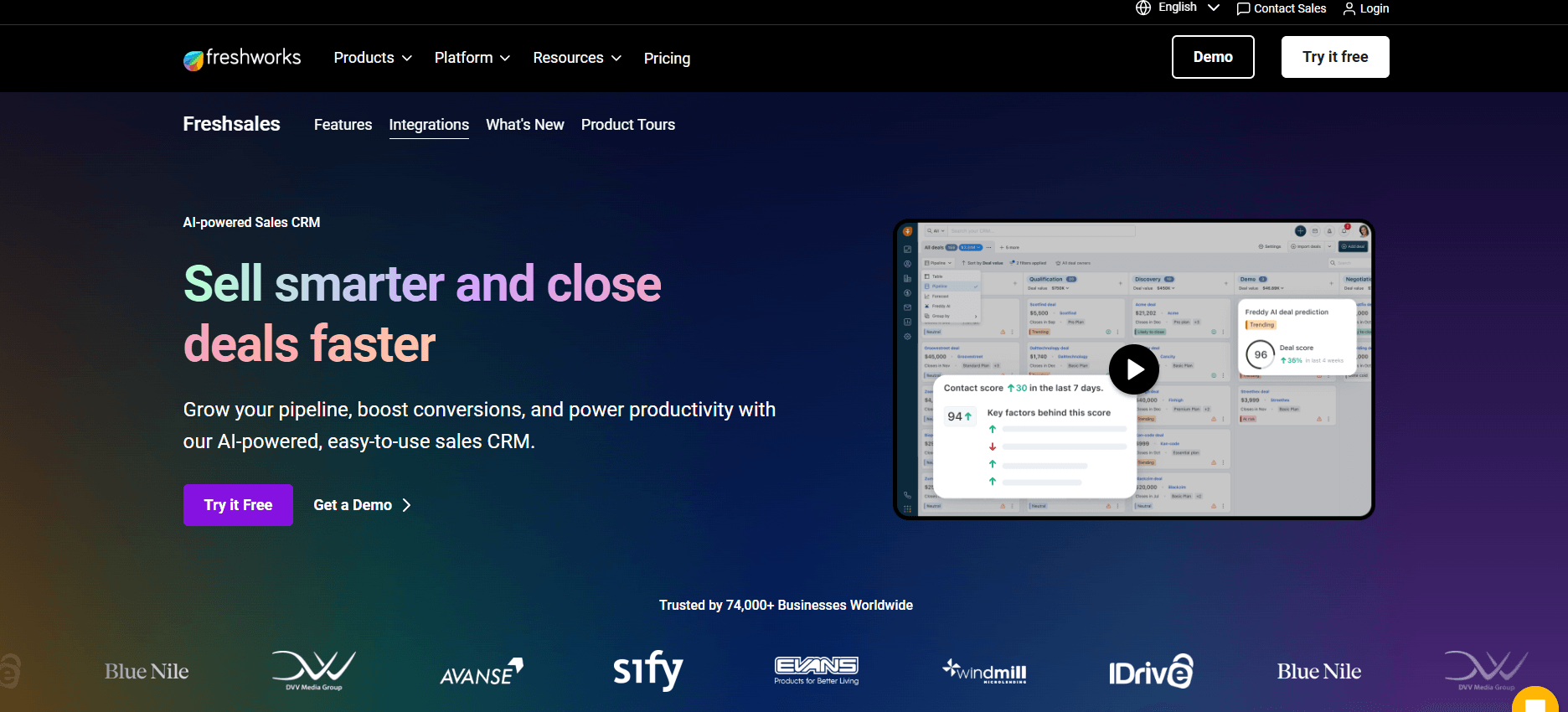Open the Login link
This screenshot has width=1568, height=712.
point(1374,8)
